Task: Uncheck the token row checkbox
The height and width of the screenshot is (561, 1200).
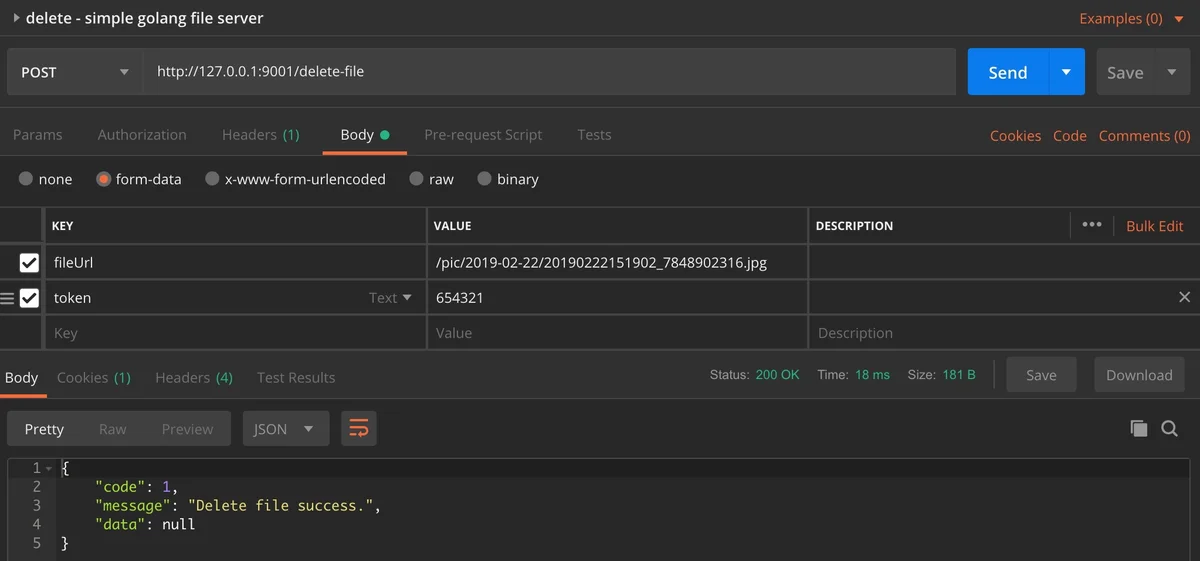Action: 29,298
